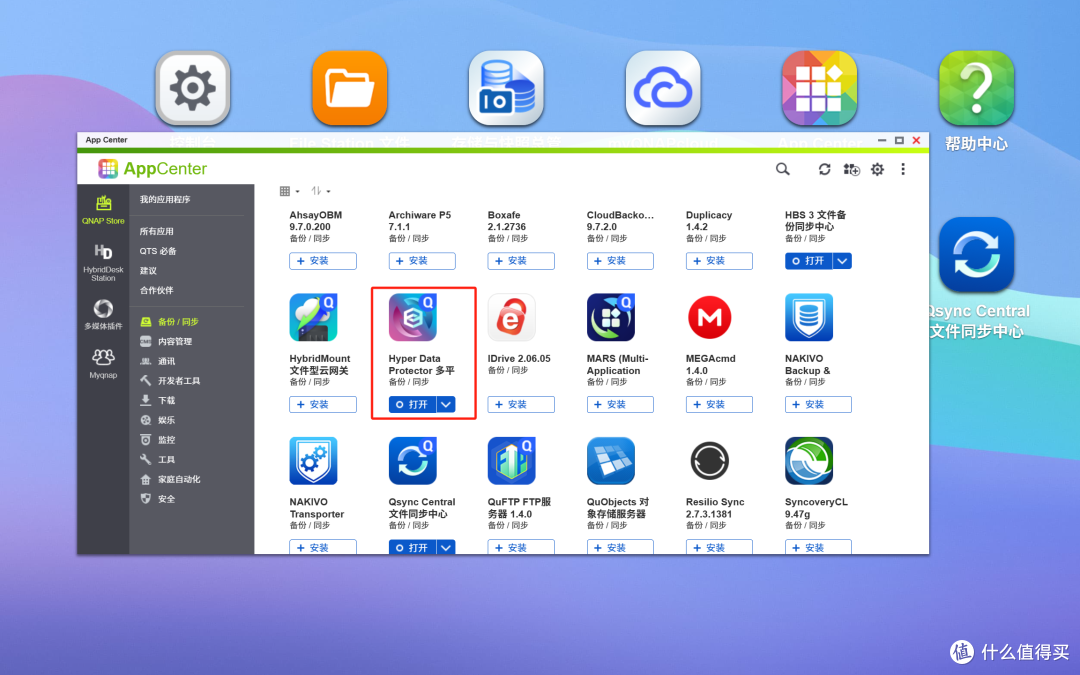Install MEGAcmd 1.4.0
The width and height of the screenshot is (1080, 675).
[x=720, y=404]
